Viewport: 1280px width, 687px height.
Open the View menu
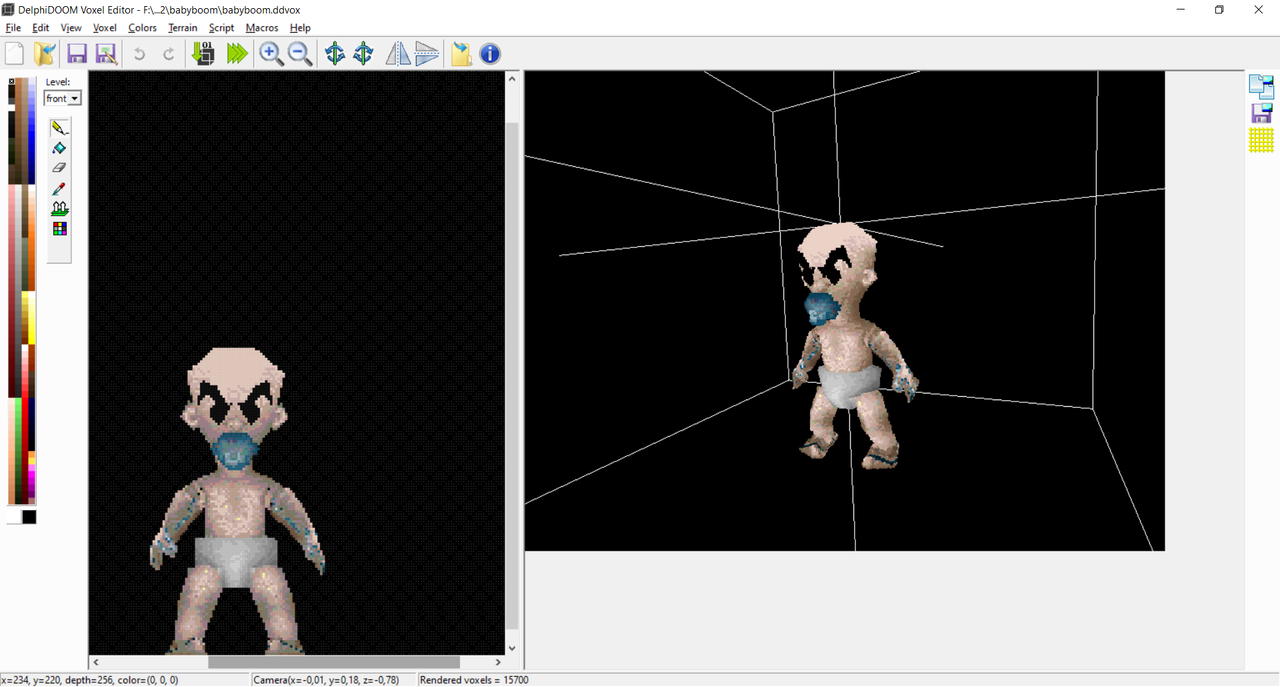tap(71, 28)
